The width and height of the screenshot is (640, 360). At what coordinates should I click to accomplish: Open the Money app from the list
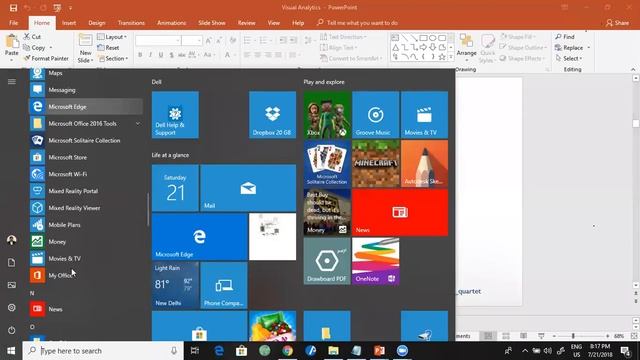[86, 242]
